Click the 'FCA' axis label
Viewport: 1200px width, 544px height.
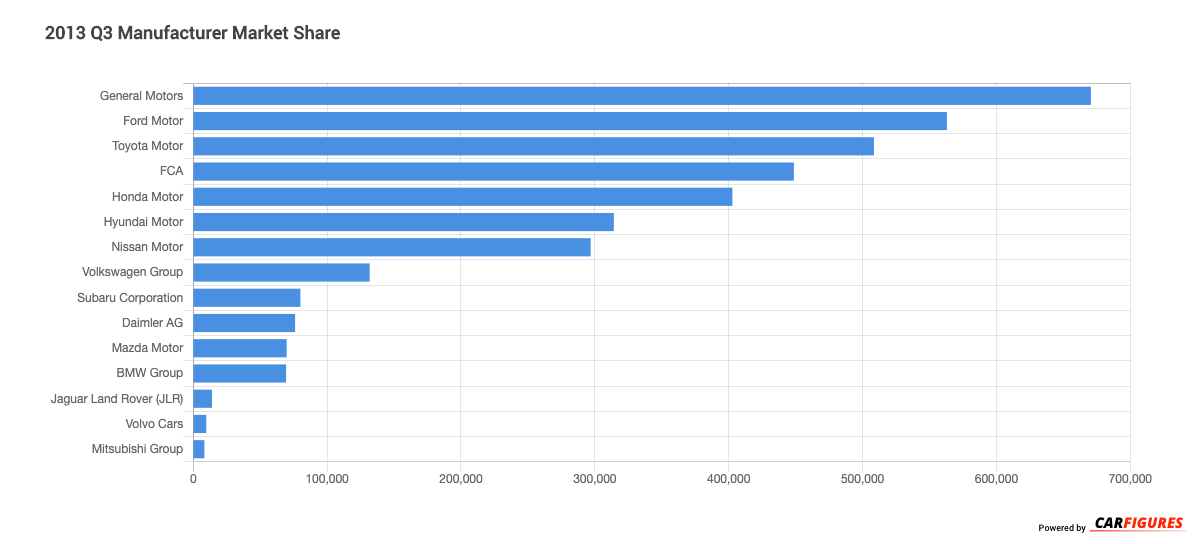coord(171,172)
